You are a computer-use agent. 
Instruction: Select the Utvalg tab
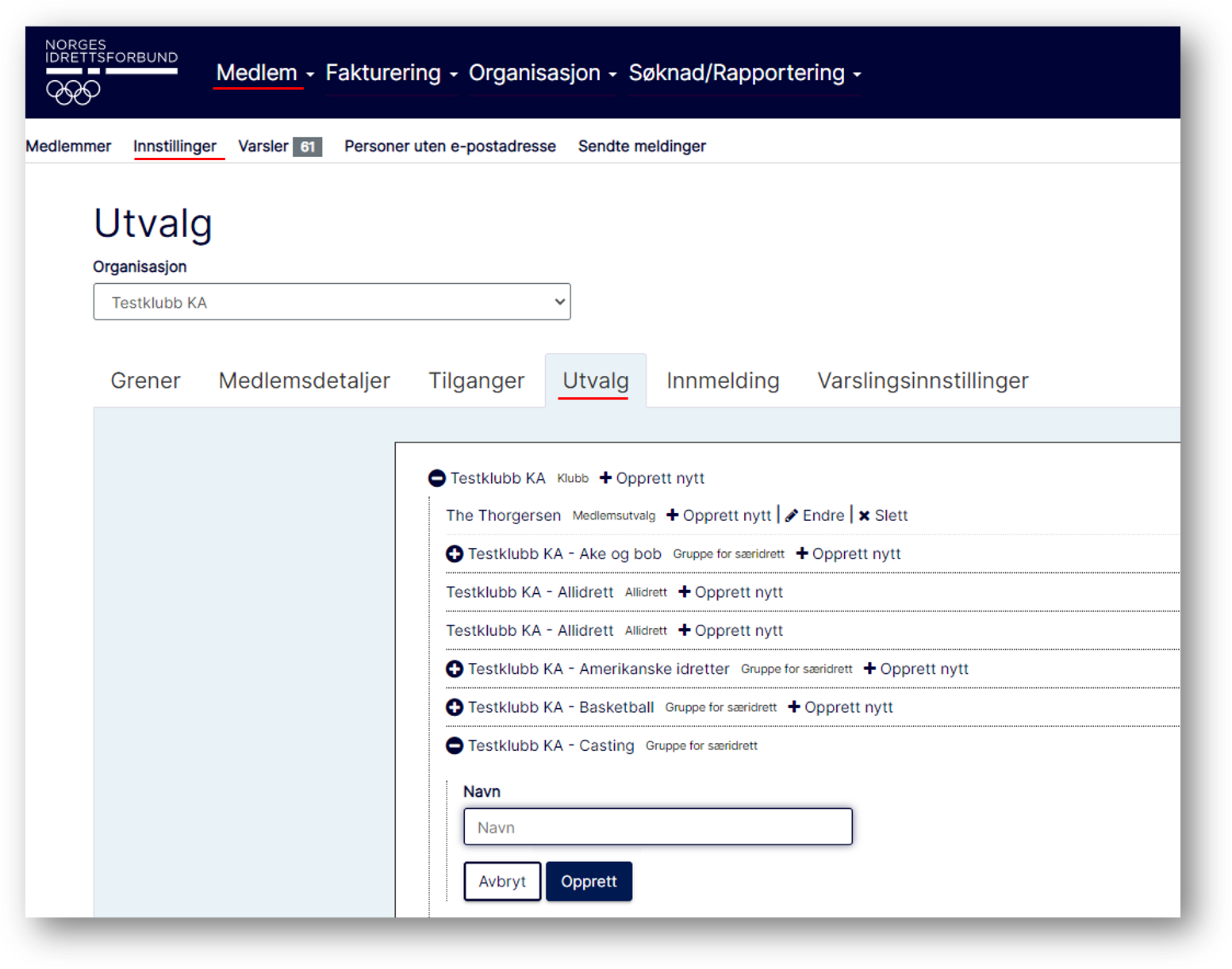point(595,381)
